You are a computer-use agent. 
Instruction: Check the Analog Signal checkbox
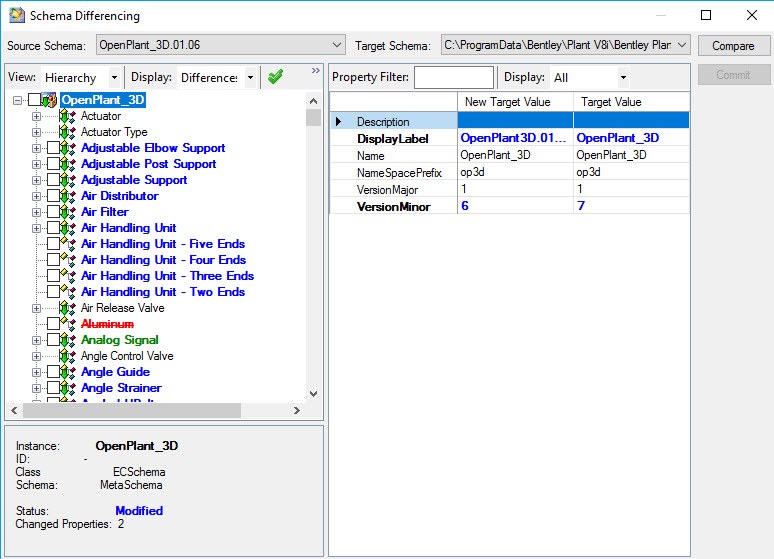53,340
